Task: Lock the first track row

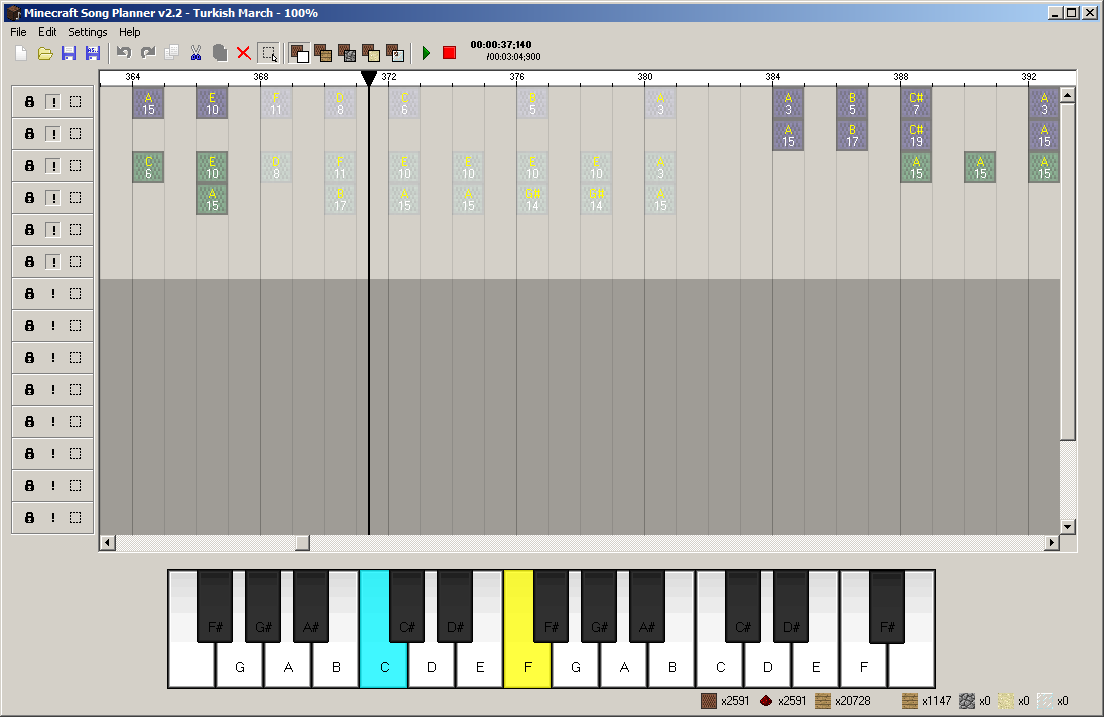Action: click(30, 101)
